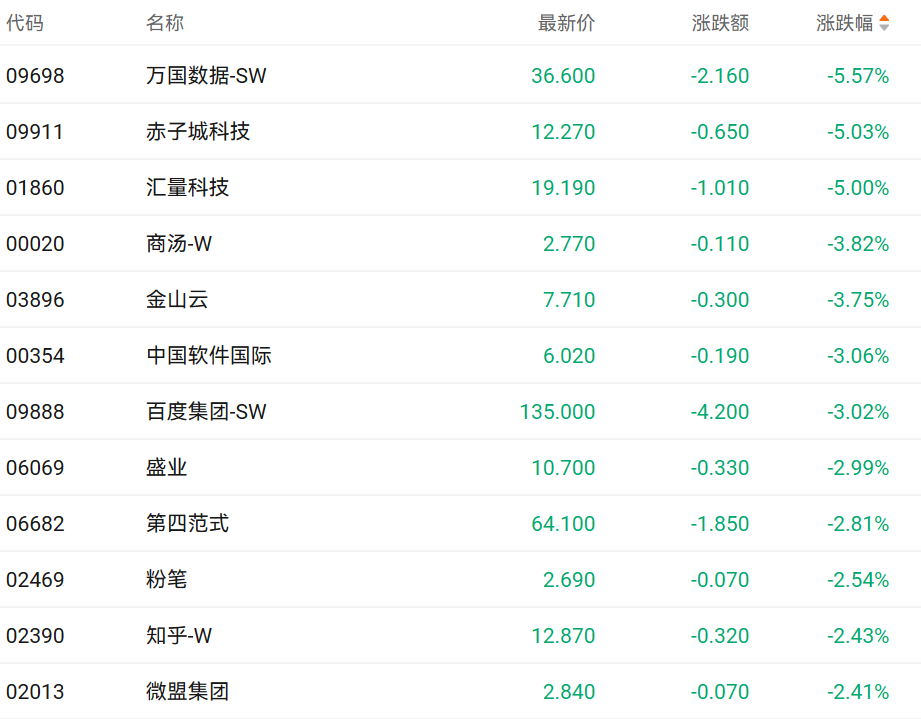Click the 135.000 latest price cell
Screen dimensions: 921x719
pos(557,412)
